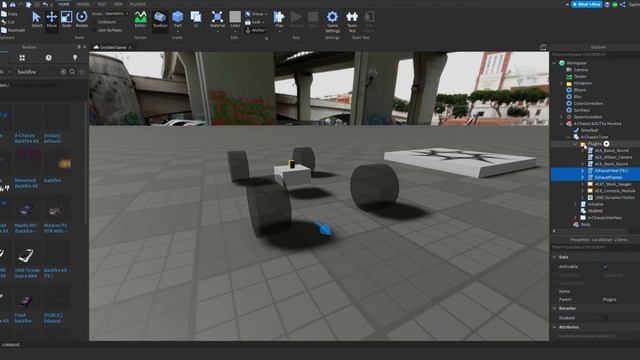Click the Cut clipboard button
640x360 pixels.
click(x=8, y=22)
